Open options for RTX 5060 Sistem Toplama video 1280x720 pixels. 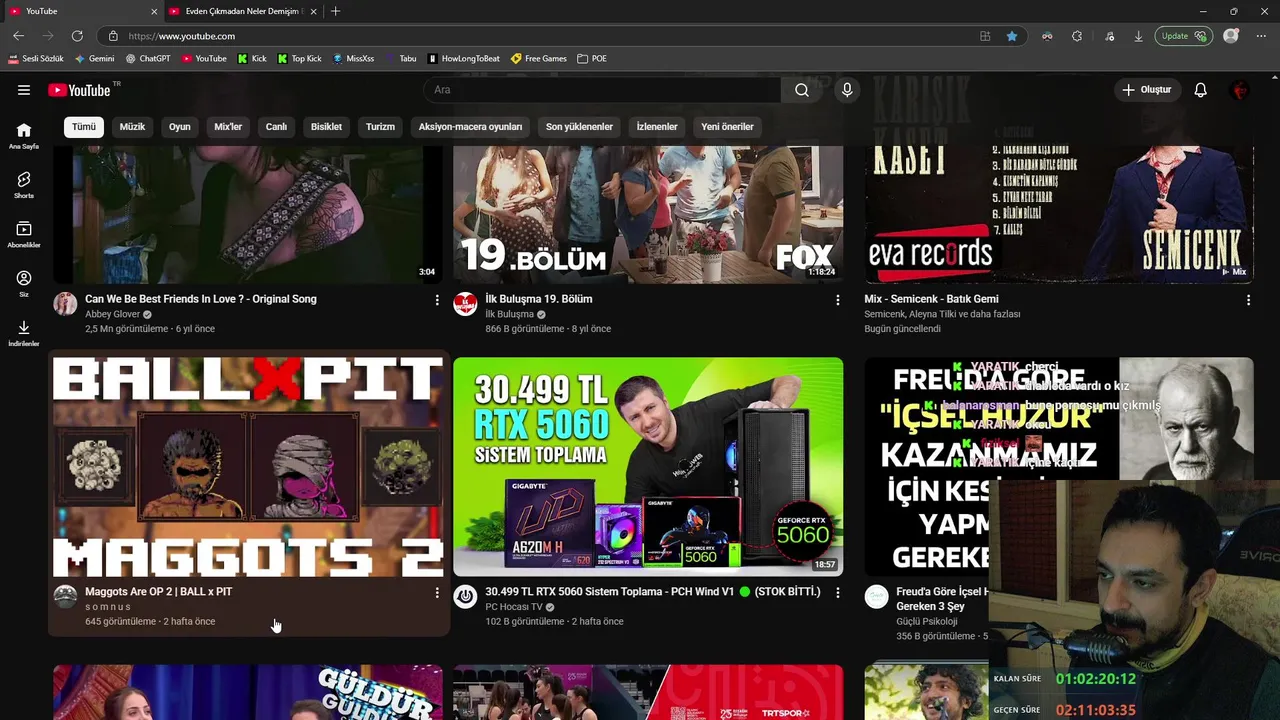click(838, 593)
